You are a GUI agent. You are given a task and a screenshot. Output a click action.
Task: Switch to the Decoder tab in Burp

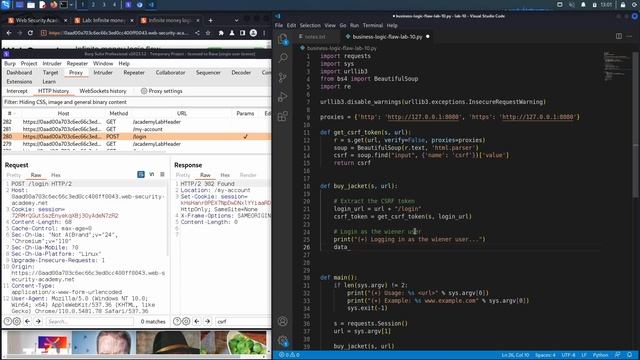coord(241,72)
